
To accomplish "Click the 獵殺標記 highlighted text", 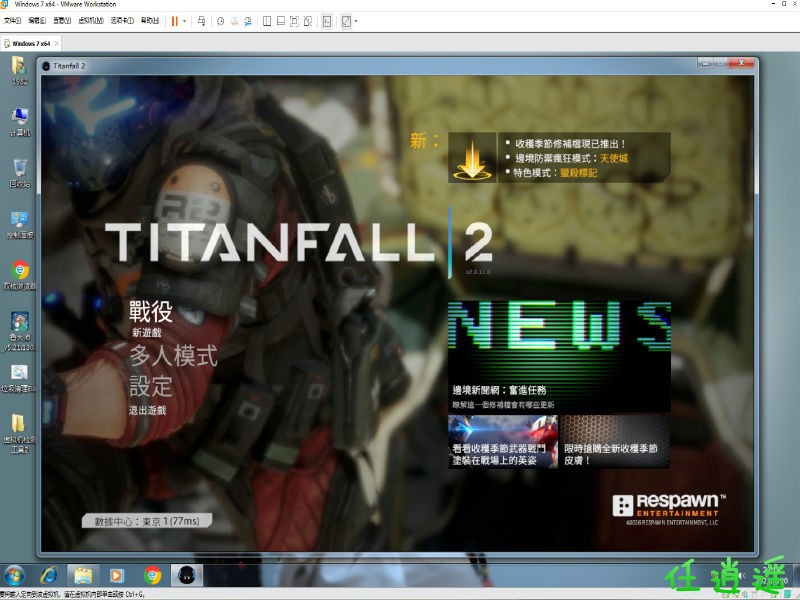I will click(x=579, y=173).
